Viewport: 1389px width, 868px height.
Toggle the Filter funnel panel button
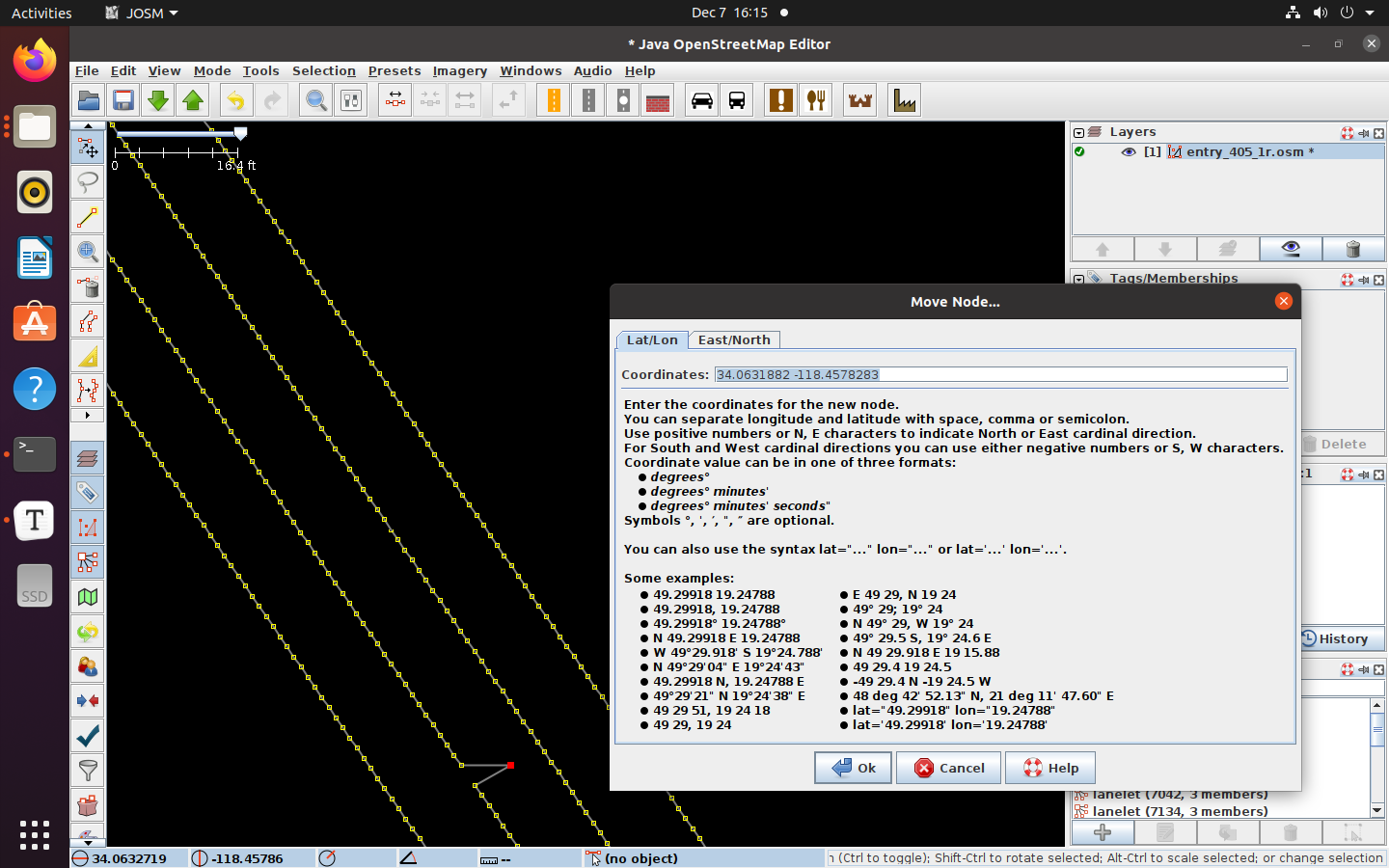(x=88, y=771)
